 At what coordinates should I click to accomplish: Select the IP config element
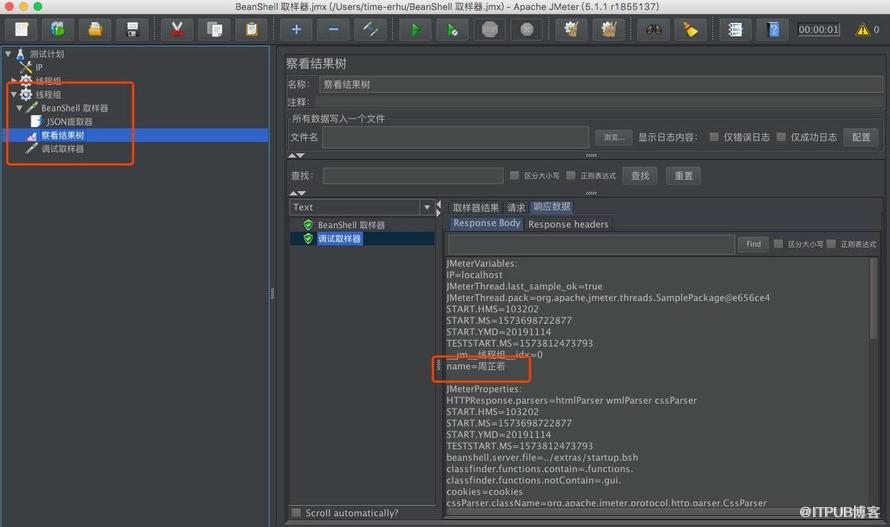coord(39,67)
